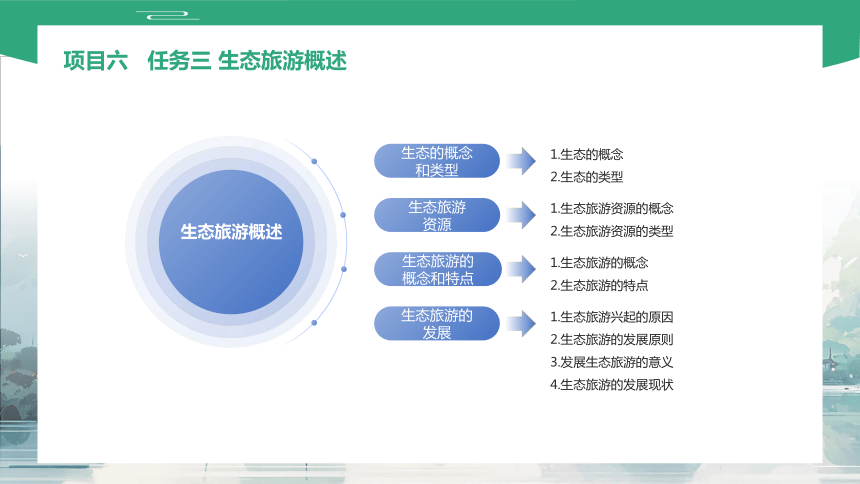Select the line 2.生态旅游的特点
The height and width of the screenshot is (484, 860).
pyautogui.click(x=599, y=285)
